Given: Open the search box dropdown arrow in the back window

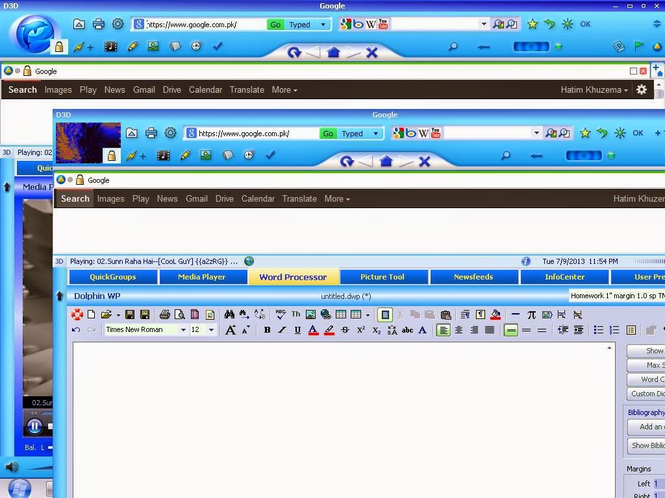Looking at the screenshot, I should click(x=484, y=24).
